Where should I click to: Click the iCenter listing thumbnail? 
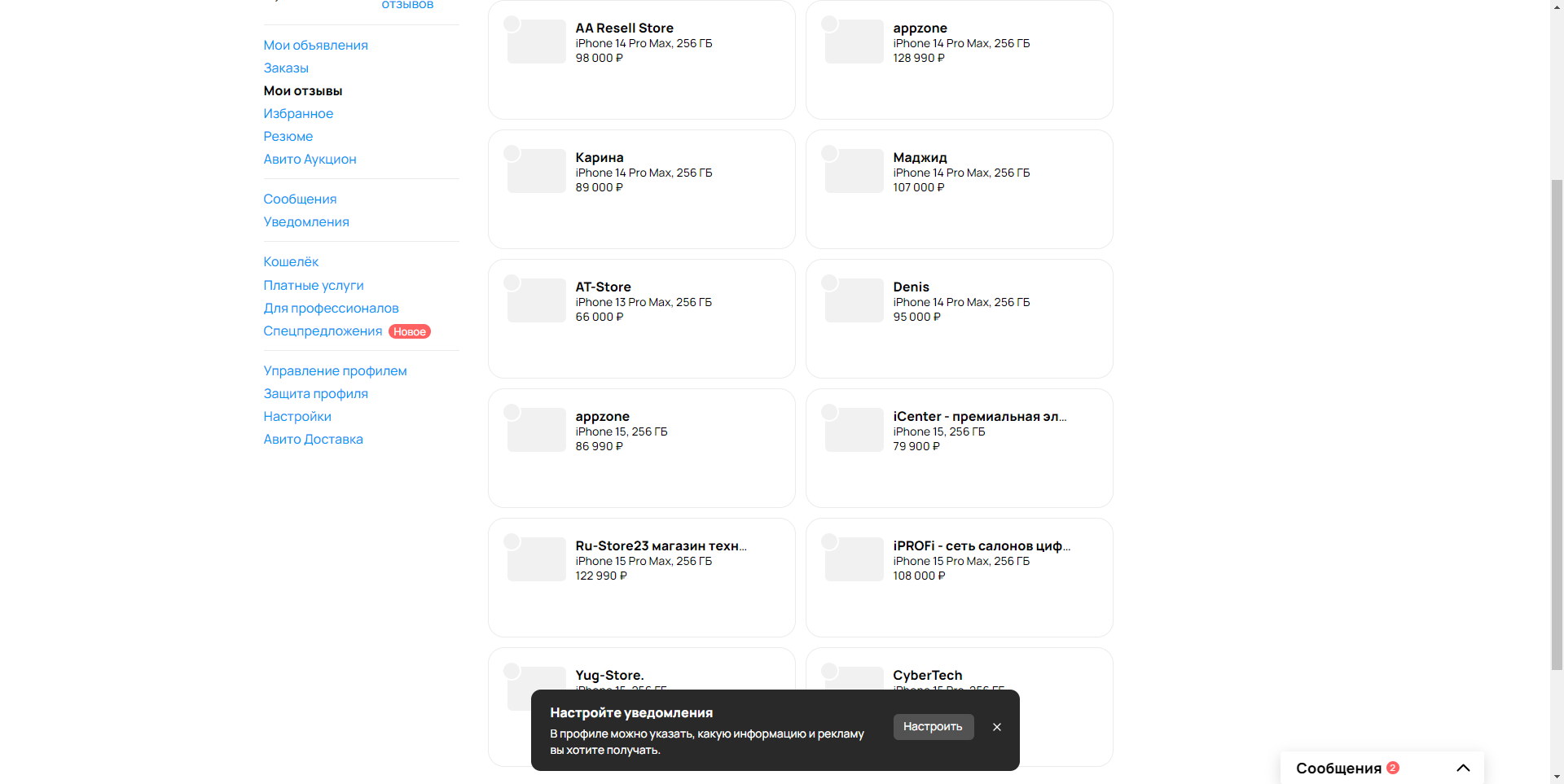point(854,430)
